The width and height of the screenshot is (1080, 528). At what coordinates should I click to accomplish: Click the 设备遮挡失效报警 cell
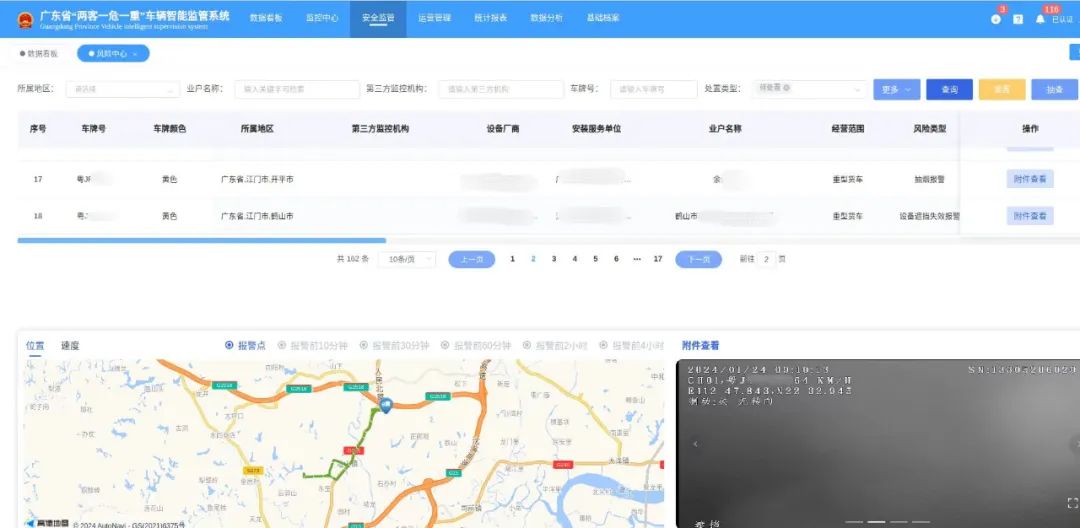tap(929, 216)
